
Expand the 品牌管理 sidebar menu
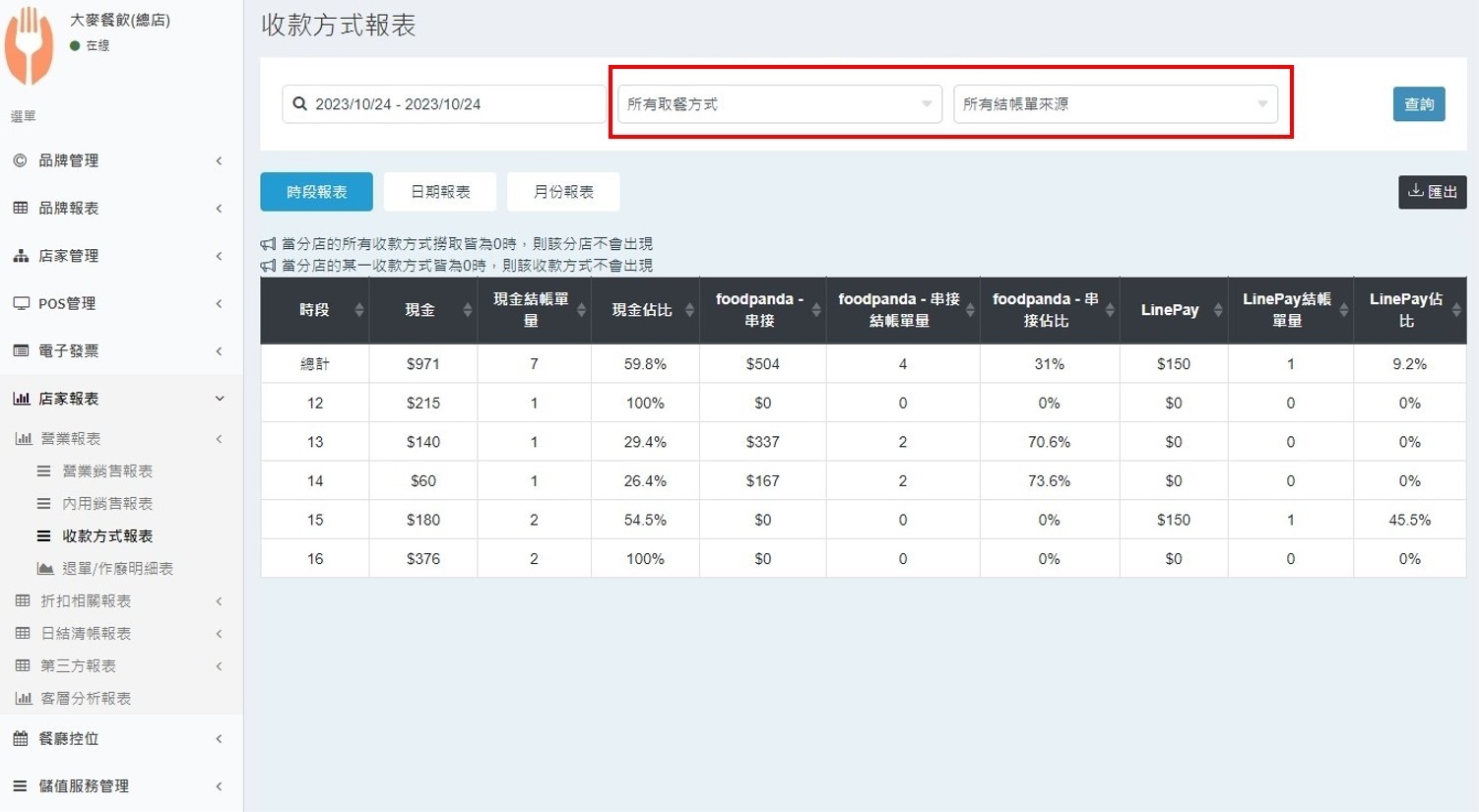[x=120, y=160]
